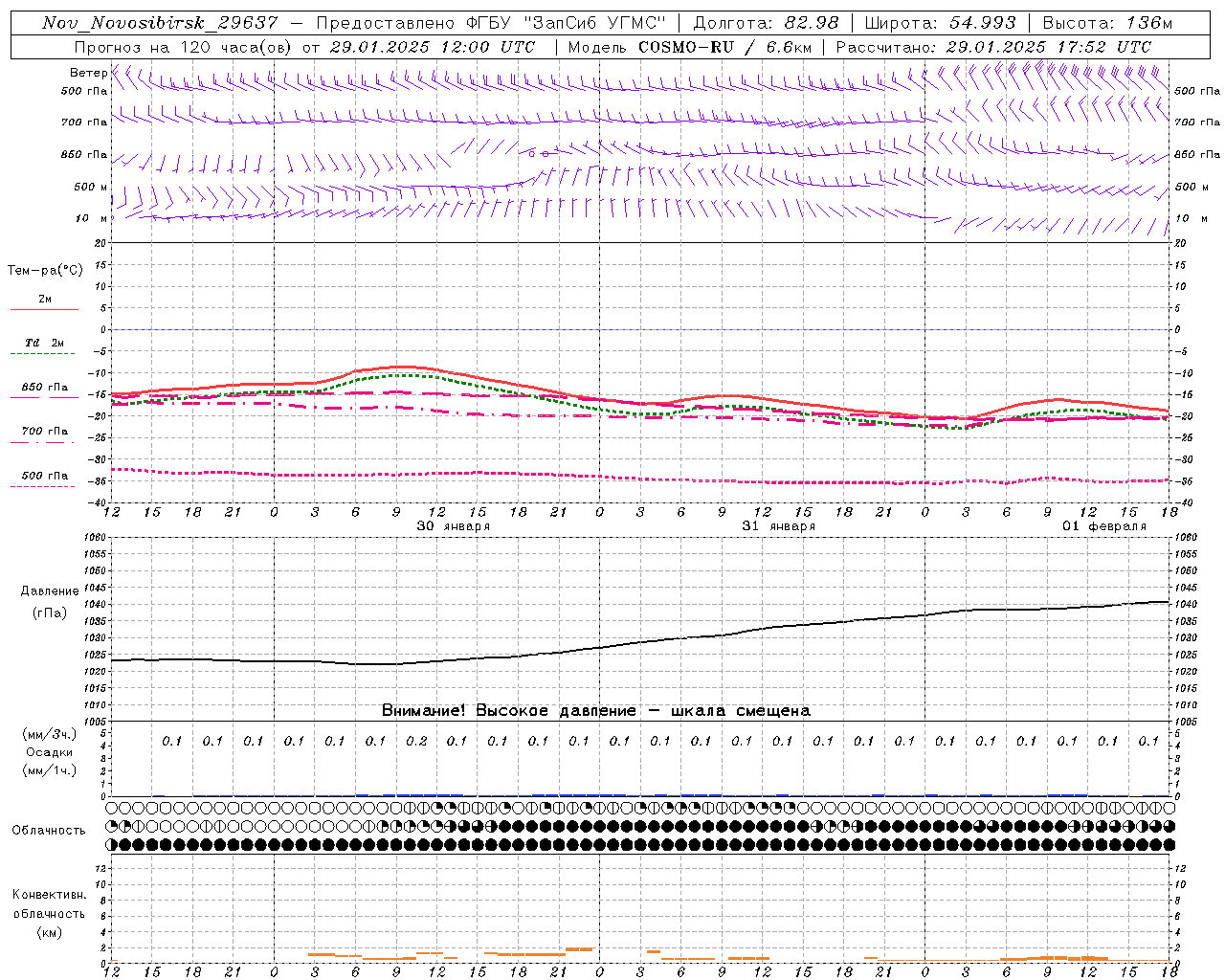The height and width of the screenshot is (980, 1225).
Task: Select the 'Широта: 54.993' header field
Action: 940,23
